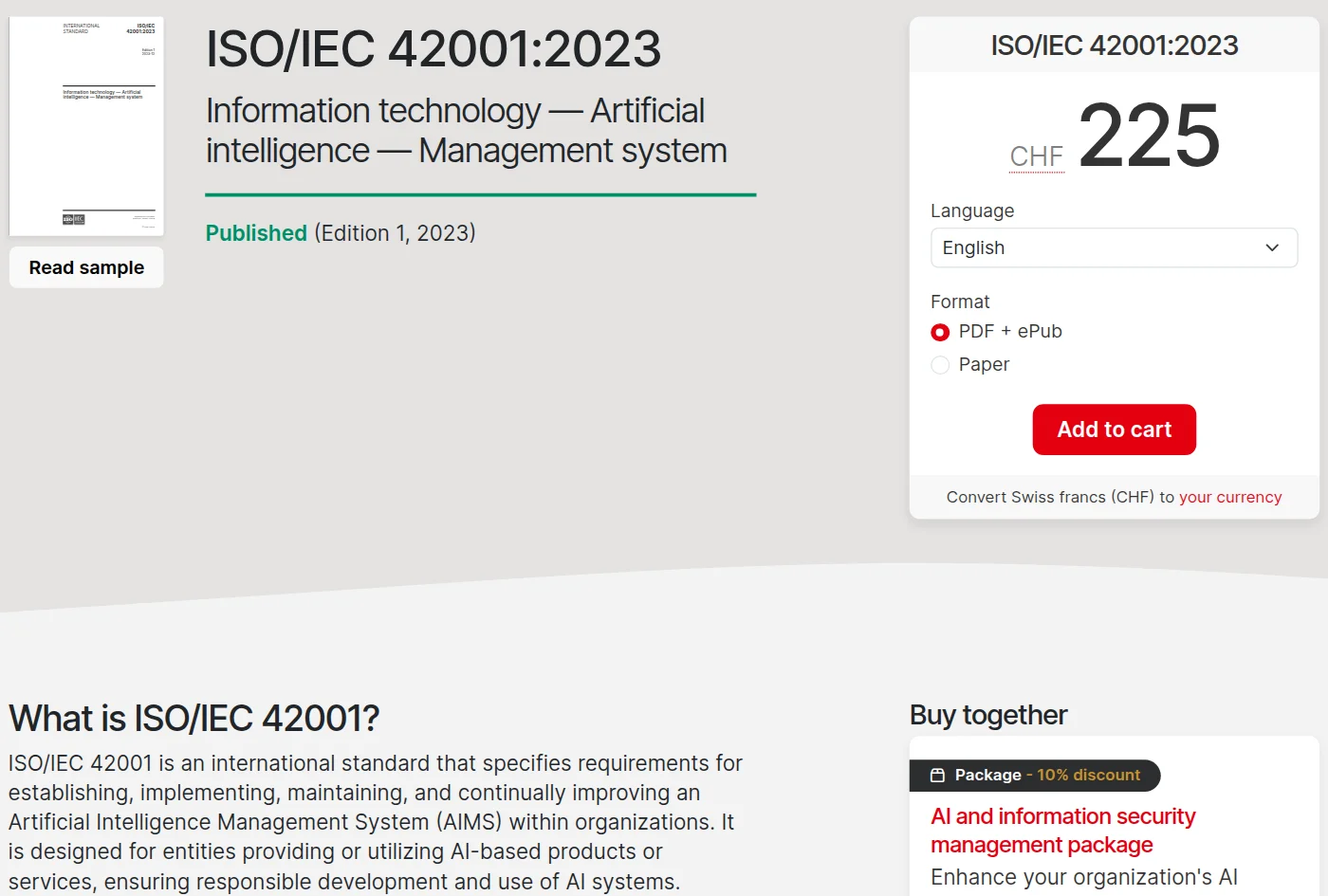Click the subtitle 'Information technology — Artificial intelligence — Management system'

click(x=467, y=131)
